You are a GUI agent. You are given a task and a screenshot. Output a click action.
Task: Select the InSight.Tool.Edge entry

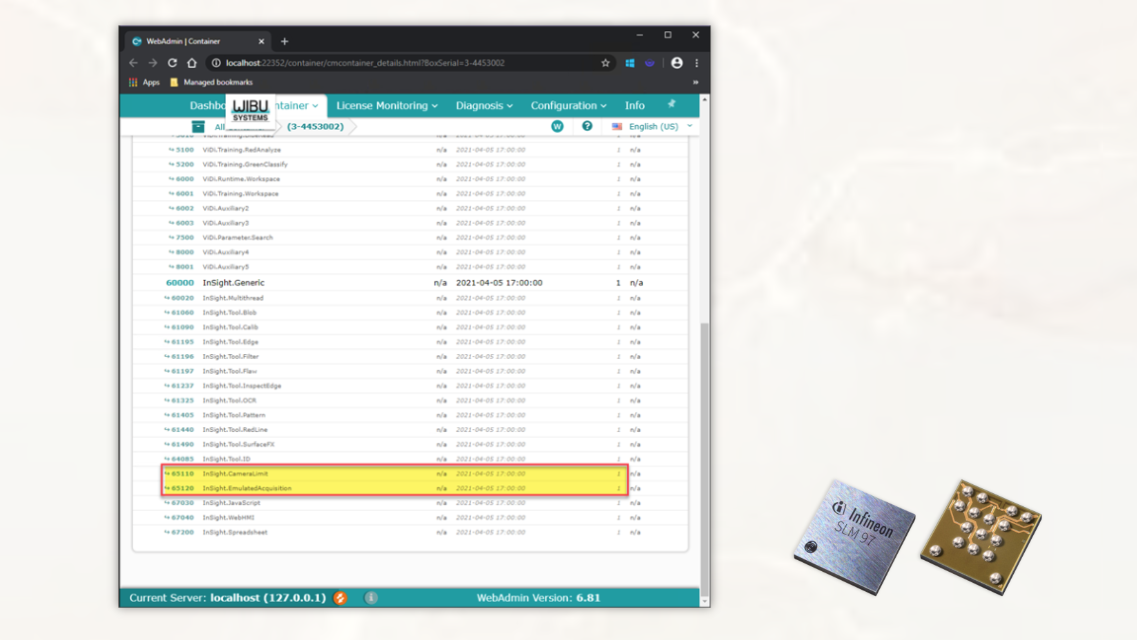[x=230, y=342]
